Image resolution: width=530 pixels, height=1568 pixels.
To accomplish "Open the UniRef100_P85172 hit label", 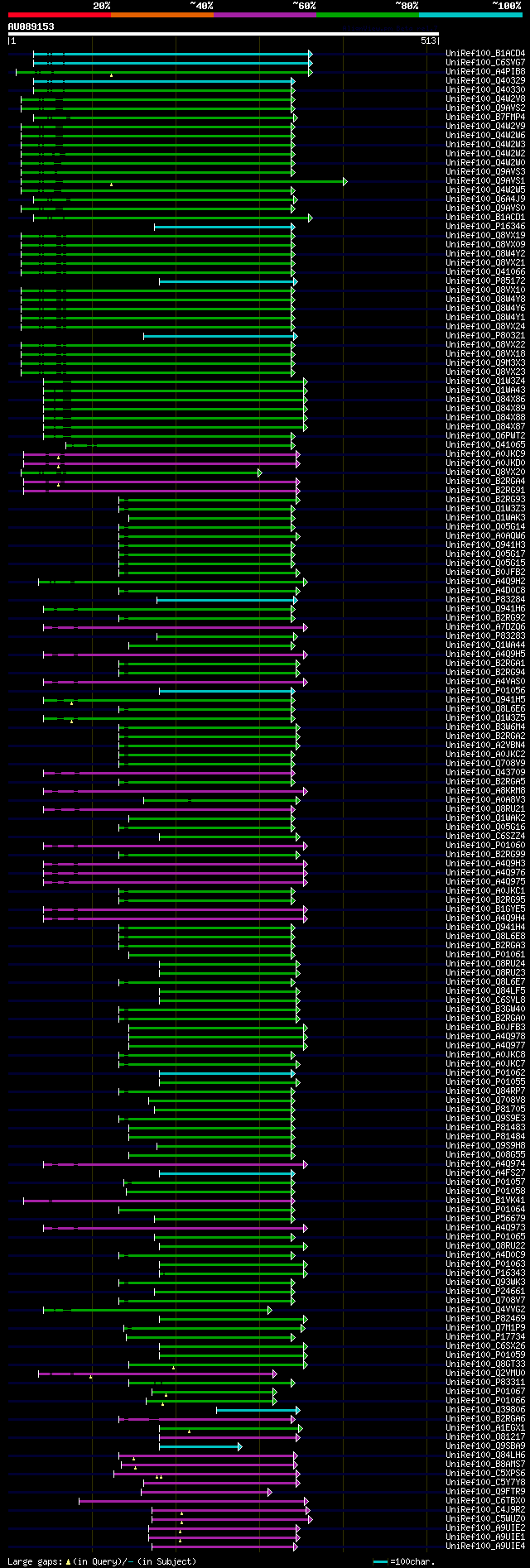I will pos(485,281).
